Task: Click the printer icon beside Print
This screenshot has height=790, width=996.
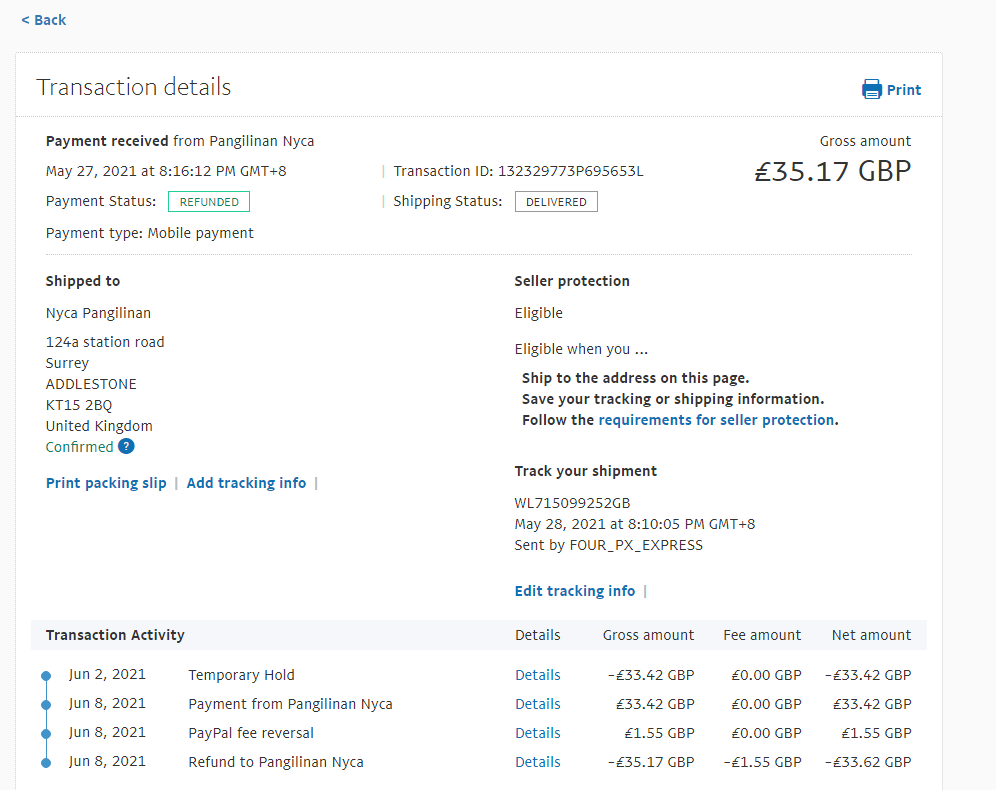Action: [872, 90]
